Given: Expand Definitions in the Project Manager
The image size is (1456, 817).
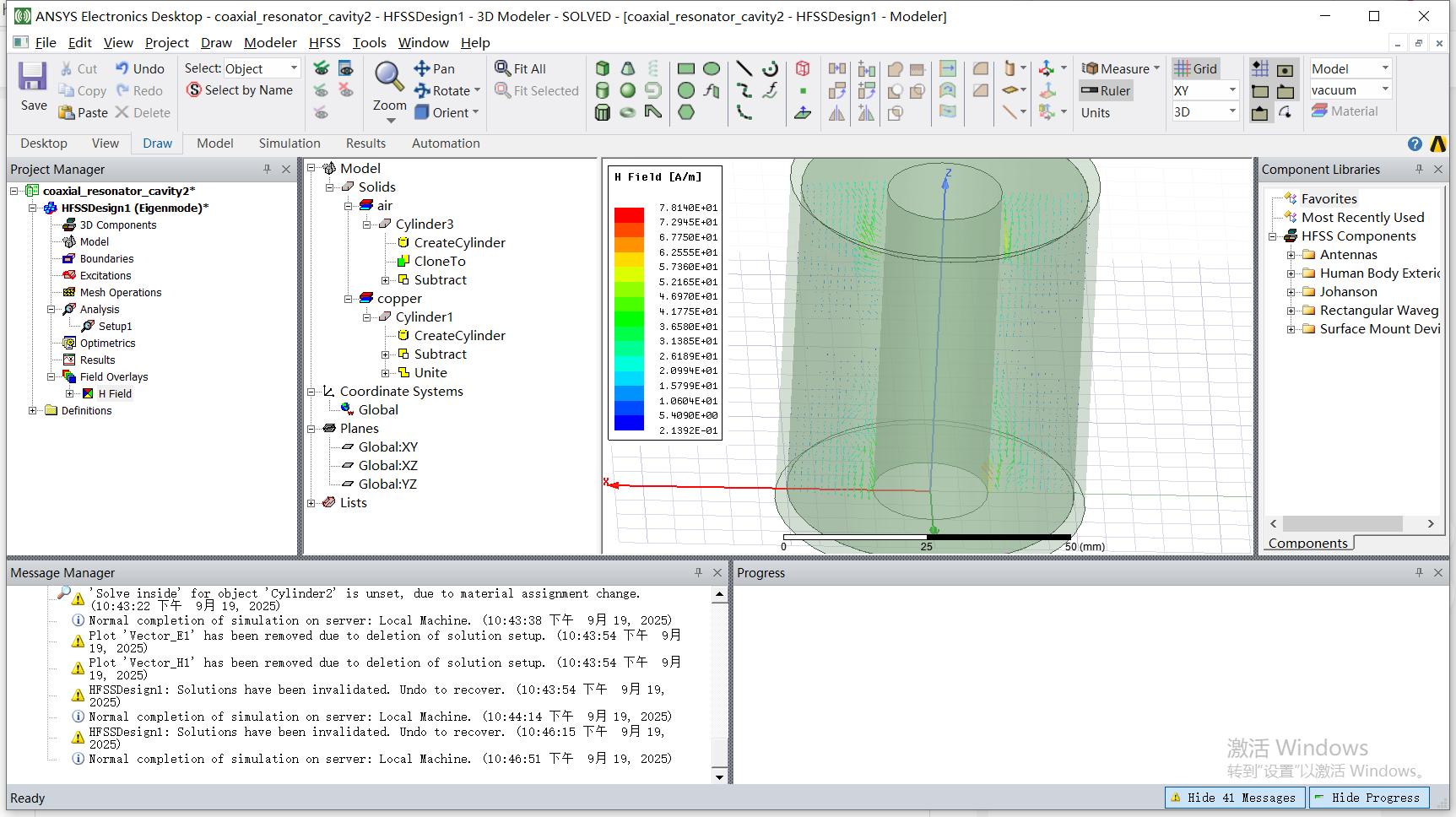Looking at the screenshot, I should click(33, 411).
